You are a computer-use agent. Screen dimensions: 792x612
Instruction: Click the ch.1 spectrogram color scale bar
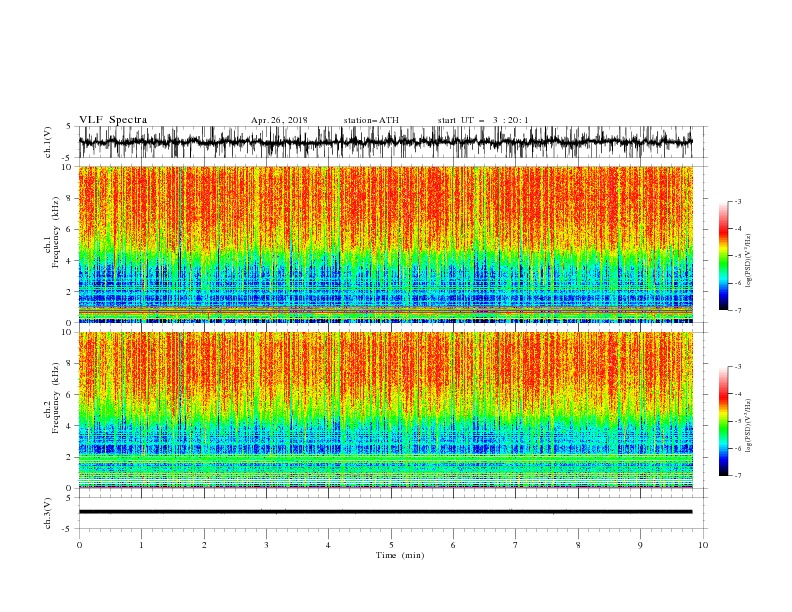(x=723, y=256)
